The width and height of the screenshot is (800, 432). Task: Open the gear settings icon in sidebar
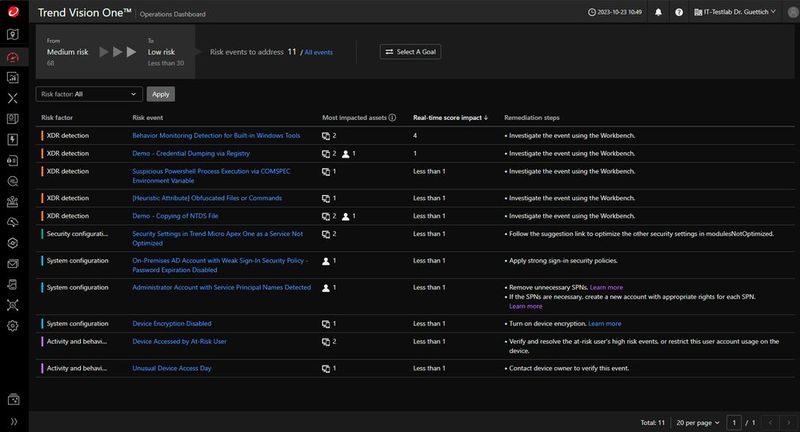[x=13, y=326]
